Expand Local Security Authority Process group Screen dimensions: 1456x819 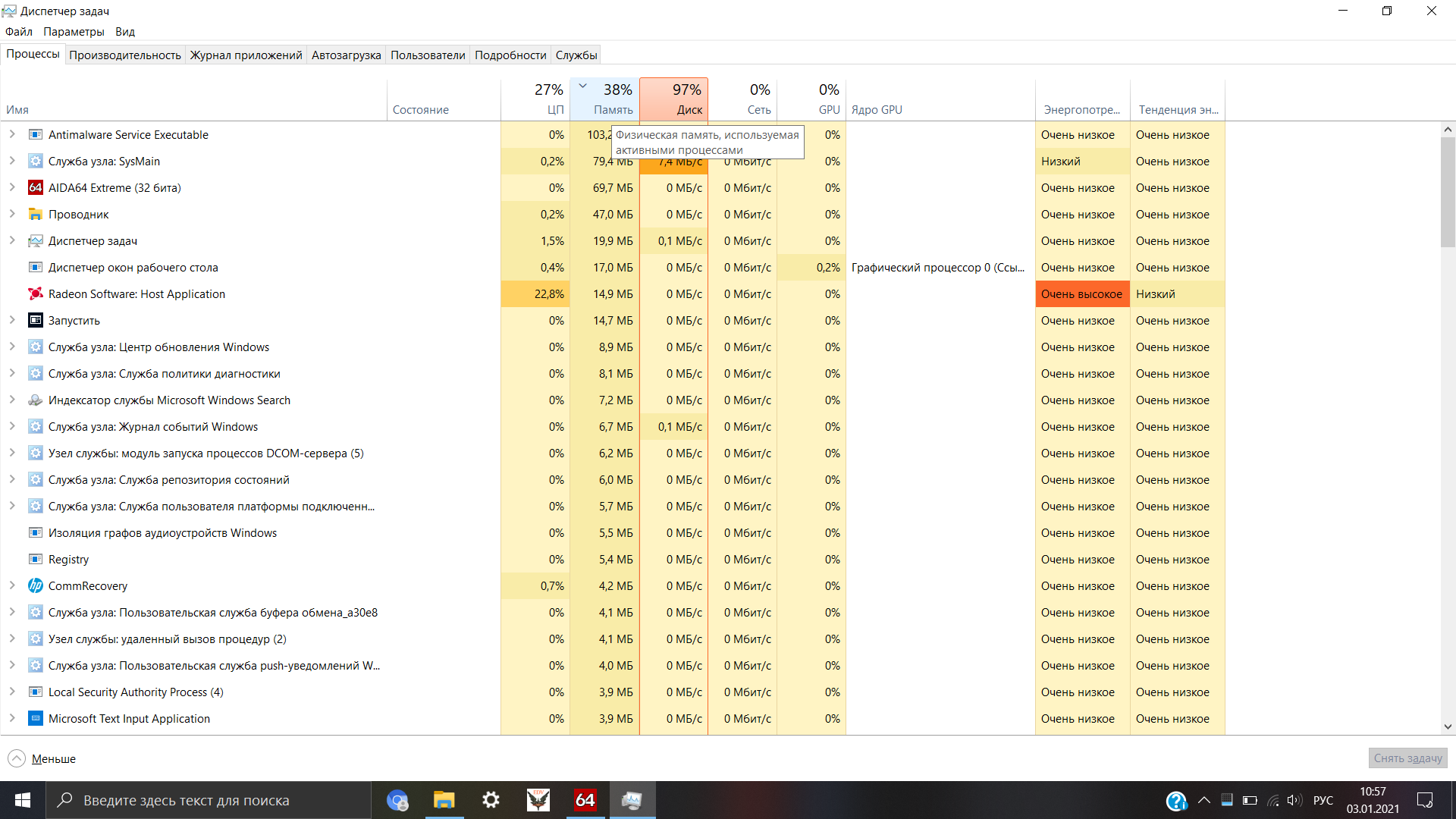coord(12,692)
